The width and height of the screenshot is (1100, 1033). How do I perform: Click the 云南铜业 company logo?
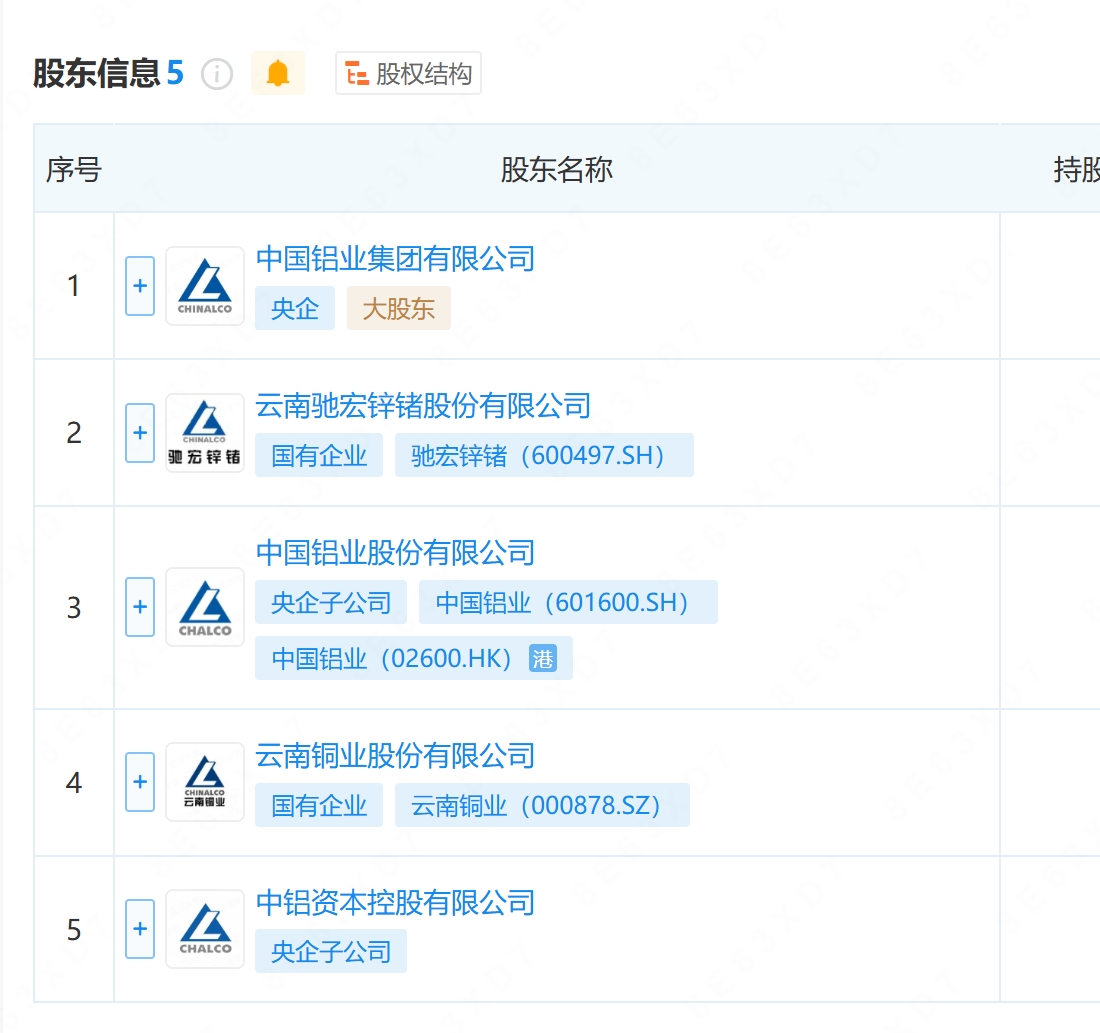205,782
